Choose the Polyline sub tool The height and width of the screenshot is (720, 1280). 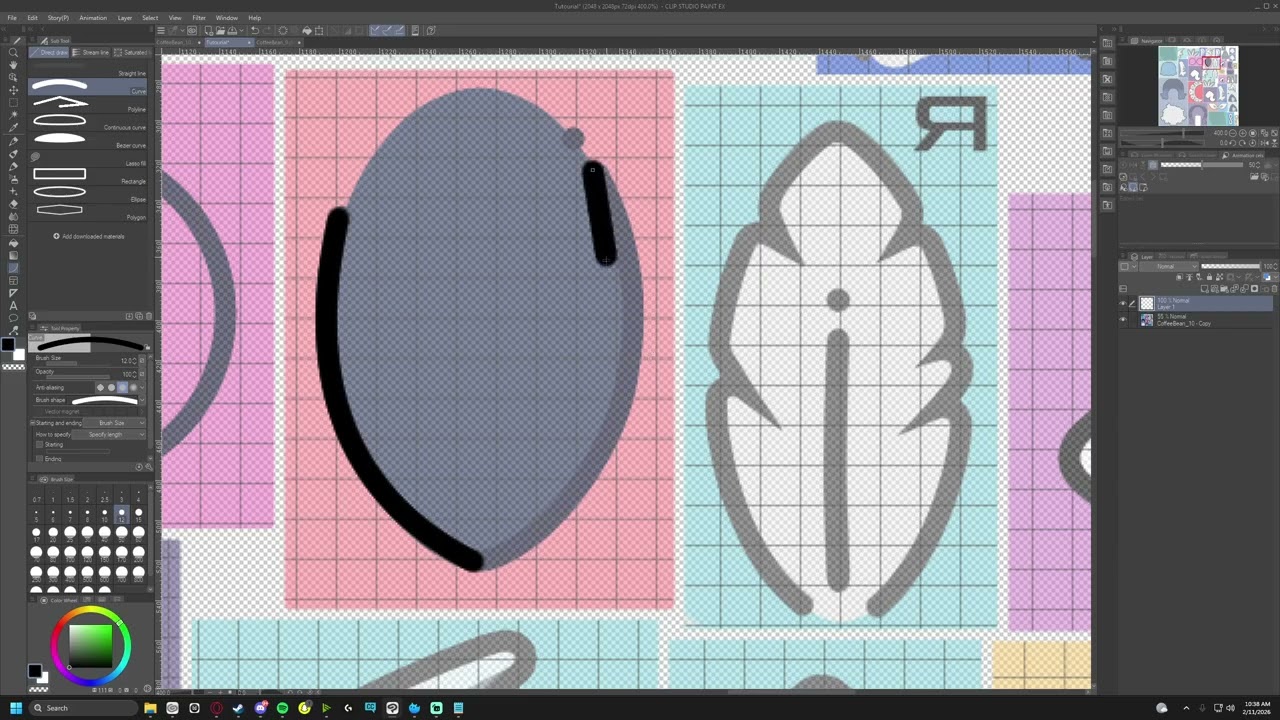click(x=89, y=105)
